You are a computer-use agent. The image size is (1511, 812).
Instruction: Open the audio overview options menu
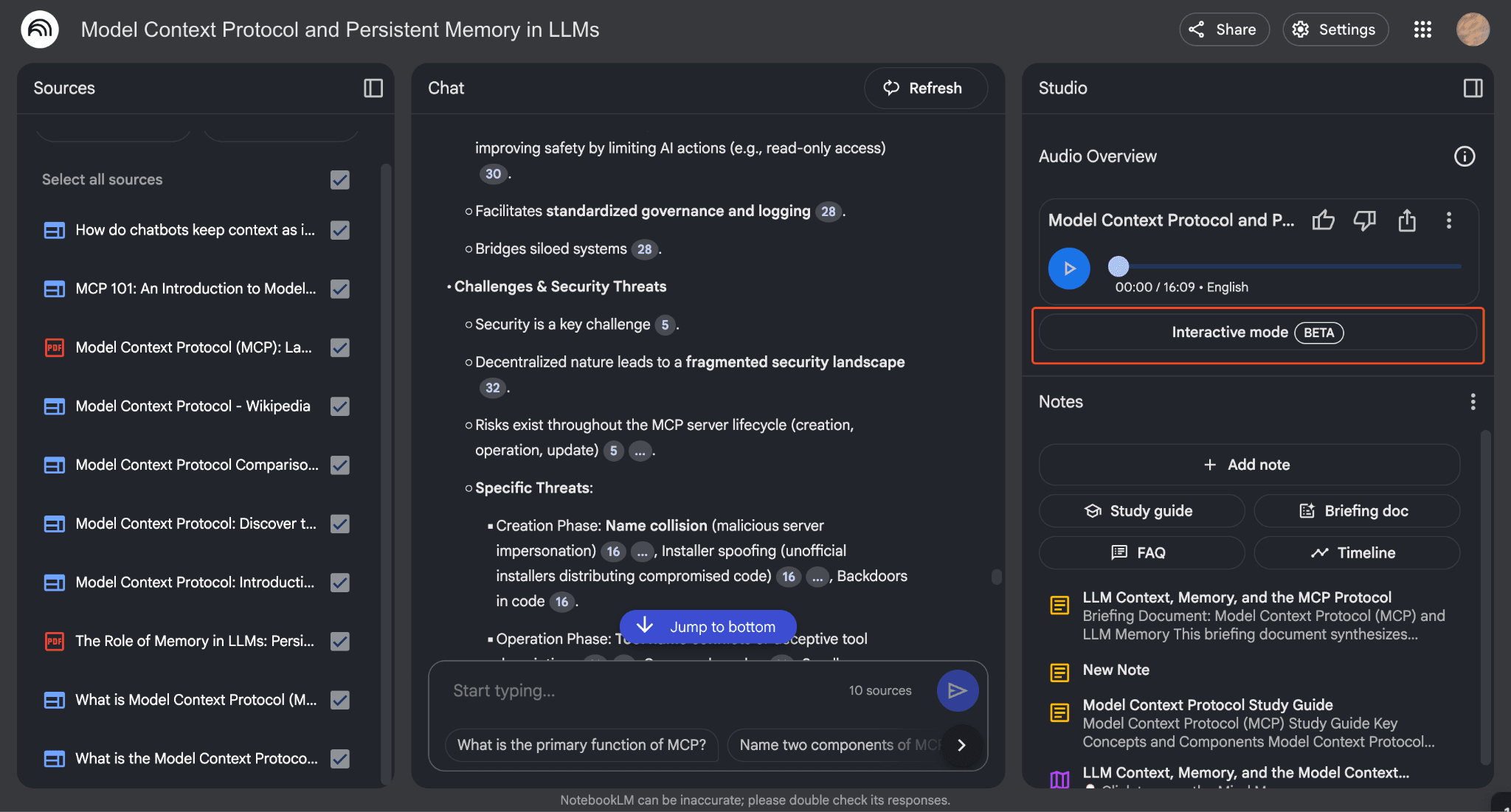(1449, 220)
